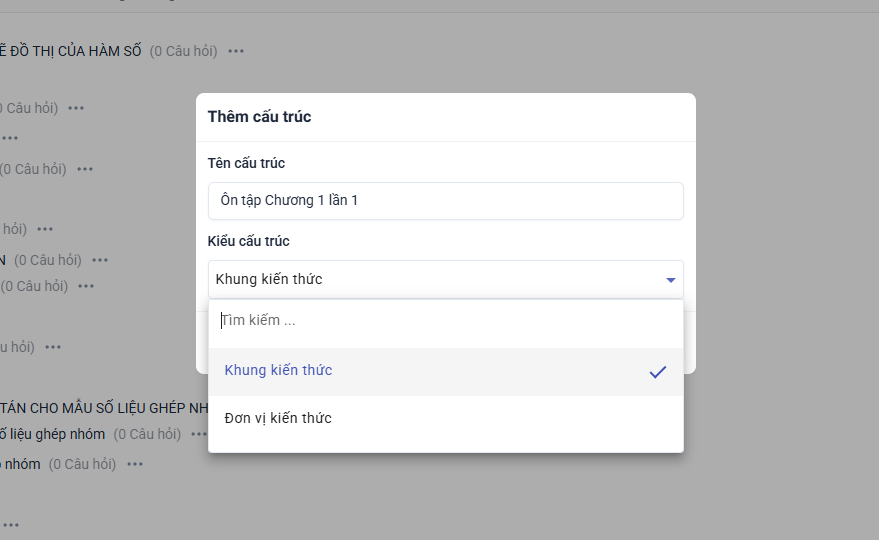
Task: Click the Tên cấu trúc text field
Action: (x=445, y=201)
